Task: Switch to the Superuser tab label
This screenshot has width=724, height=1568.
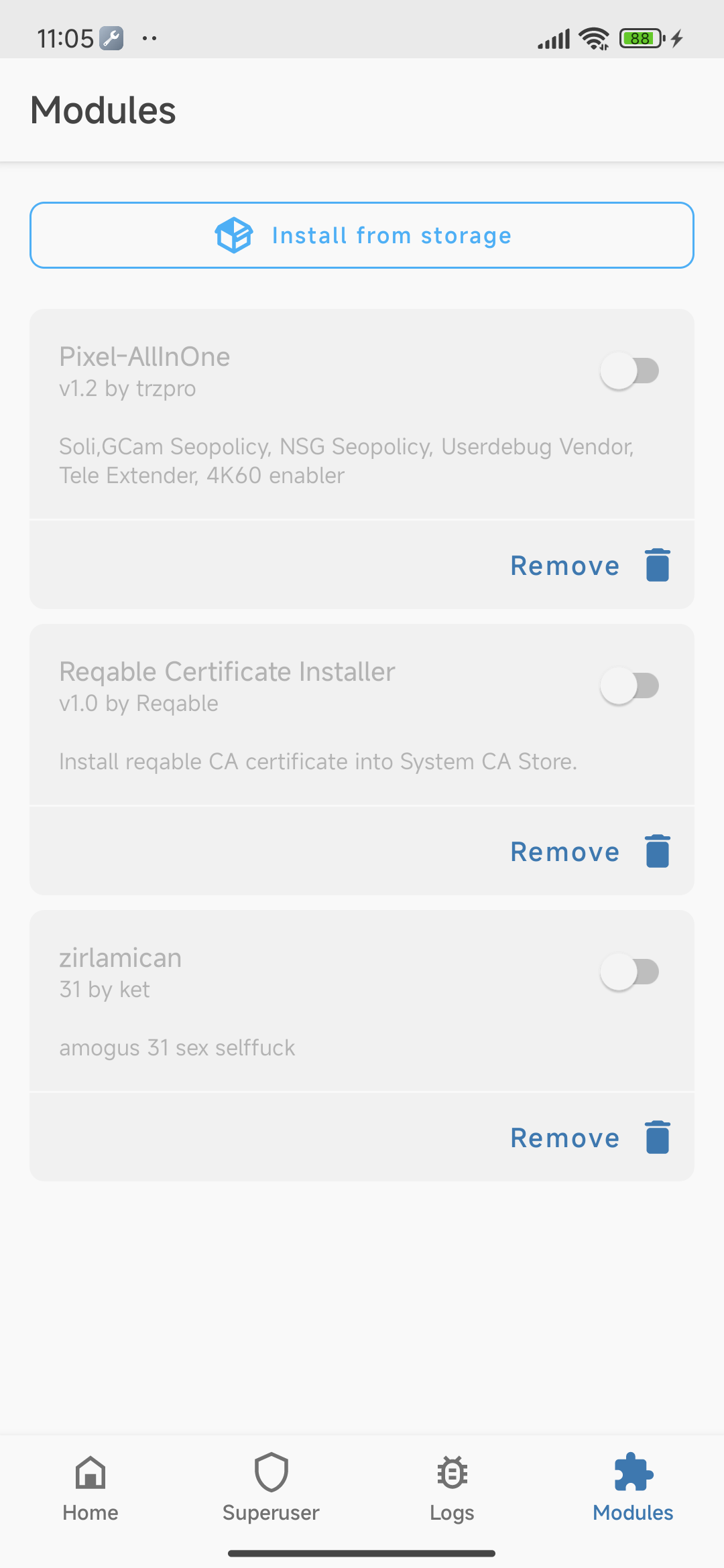Action: 271,1513
